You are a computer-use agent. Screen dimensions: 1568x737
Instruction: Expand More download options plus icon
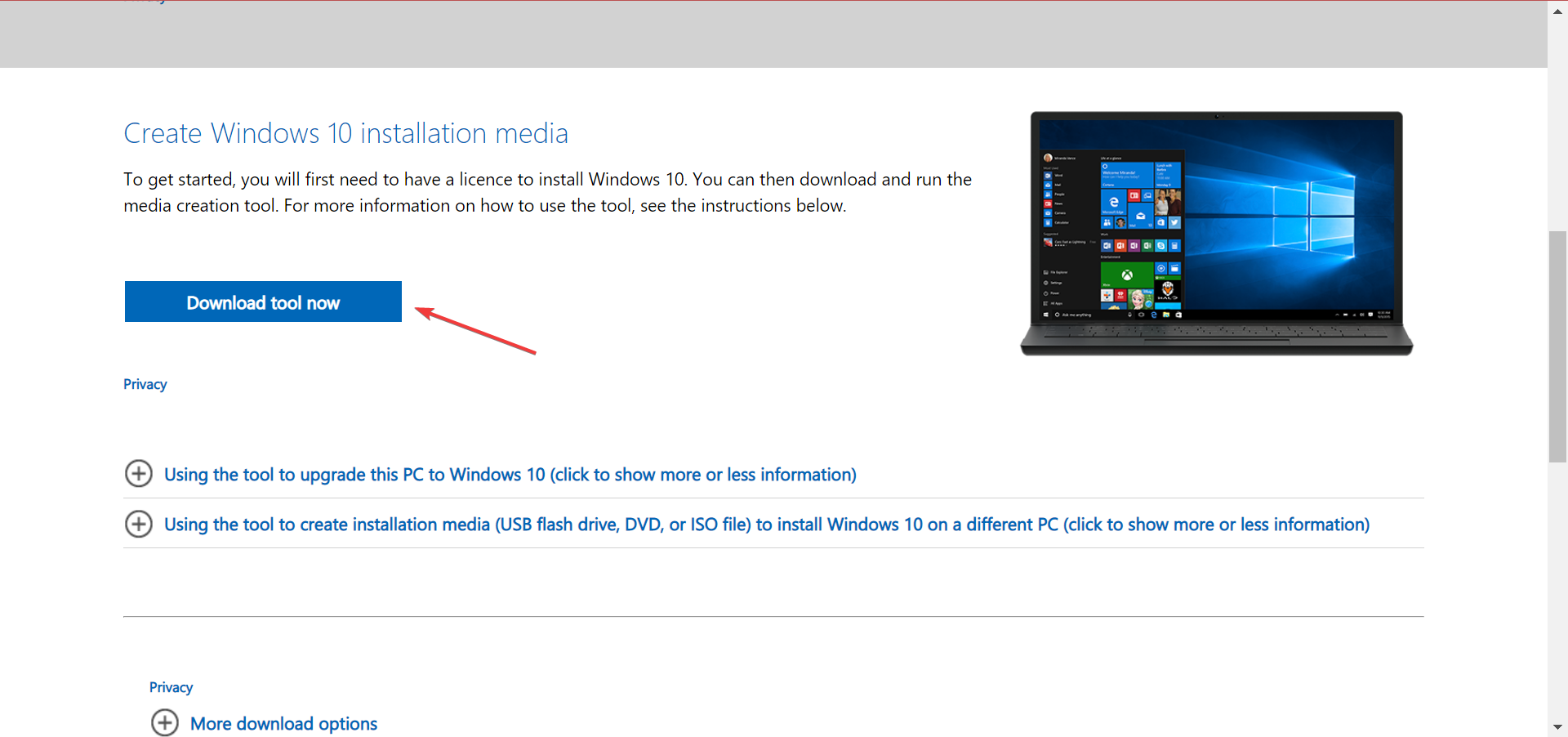click(x=165, y=722)
